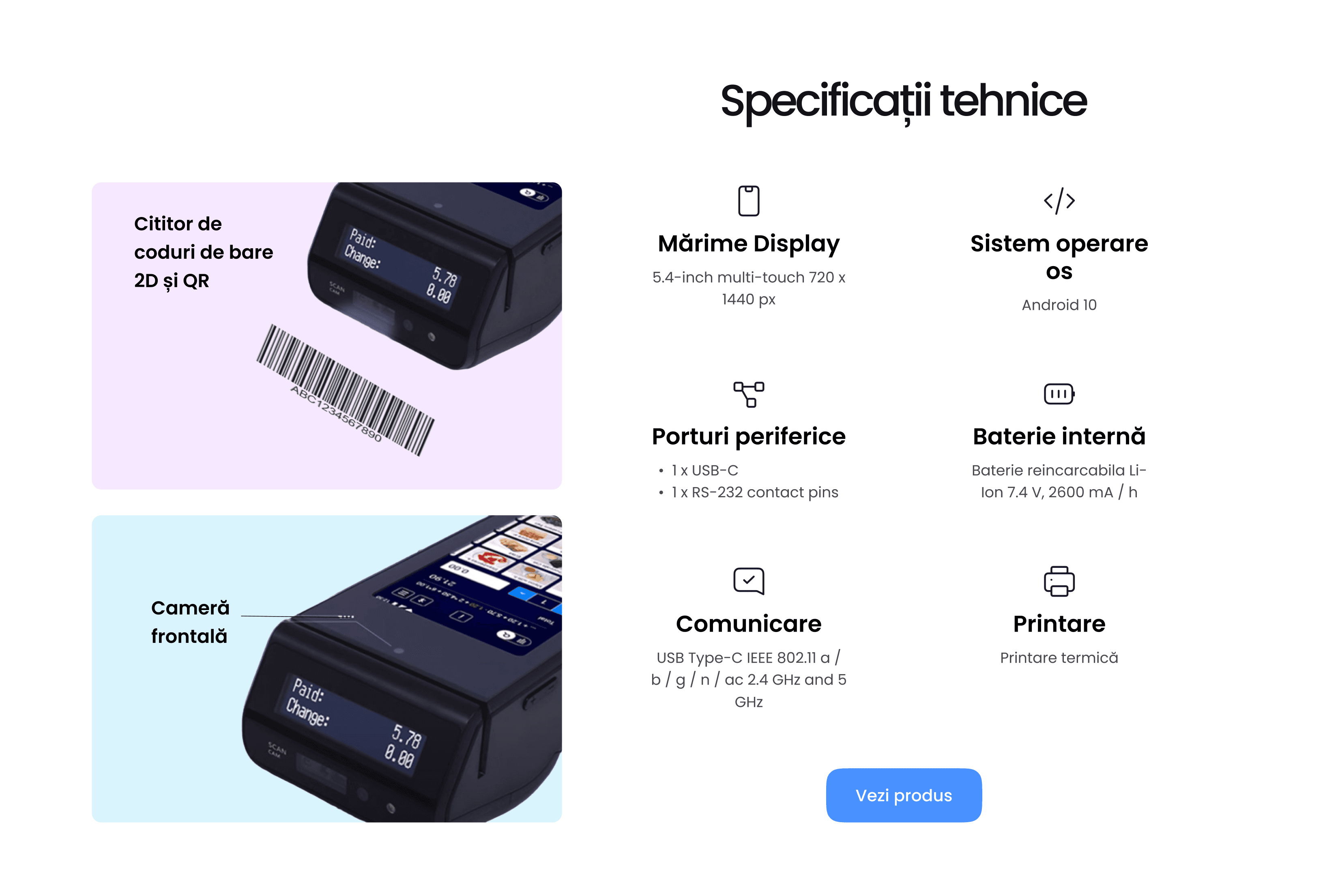Select the Specificații tehnice heading
The image size is (1323, 896).
click(x=904, y=101)
